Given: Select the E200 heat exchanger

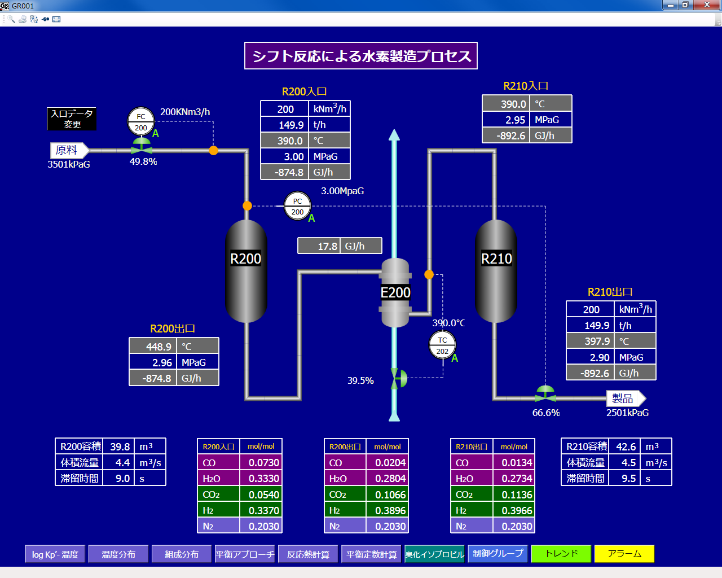Looking at the screenshot, I should coord(396,292).
